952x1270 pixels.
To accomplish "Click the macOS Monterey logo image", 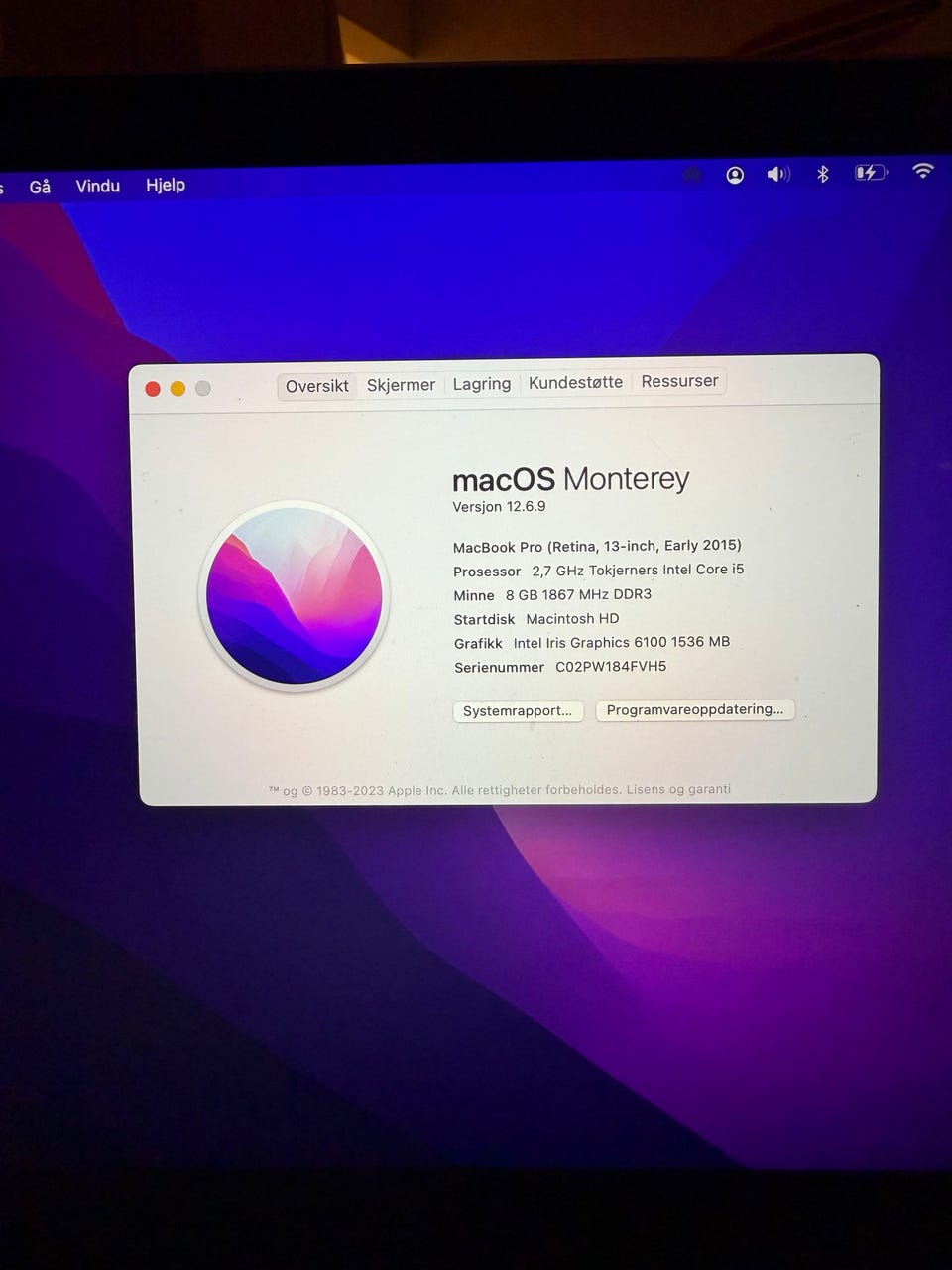I will pyautogui.click(x=295, y=595).
